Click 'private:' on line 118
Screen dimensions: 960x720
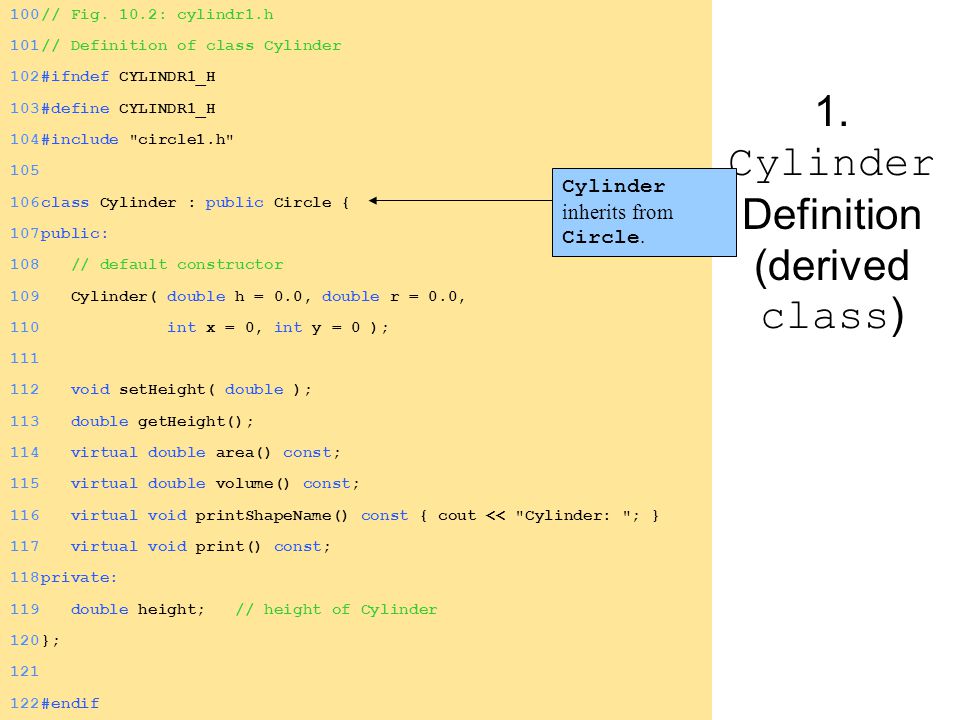pos(78,577)
